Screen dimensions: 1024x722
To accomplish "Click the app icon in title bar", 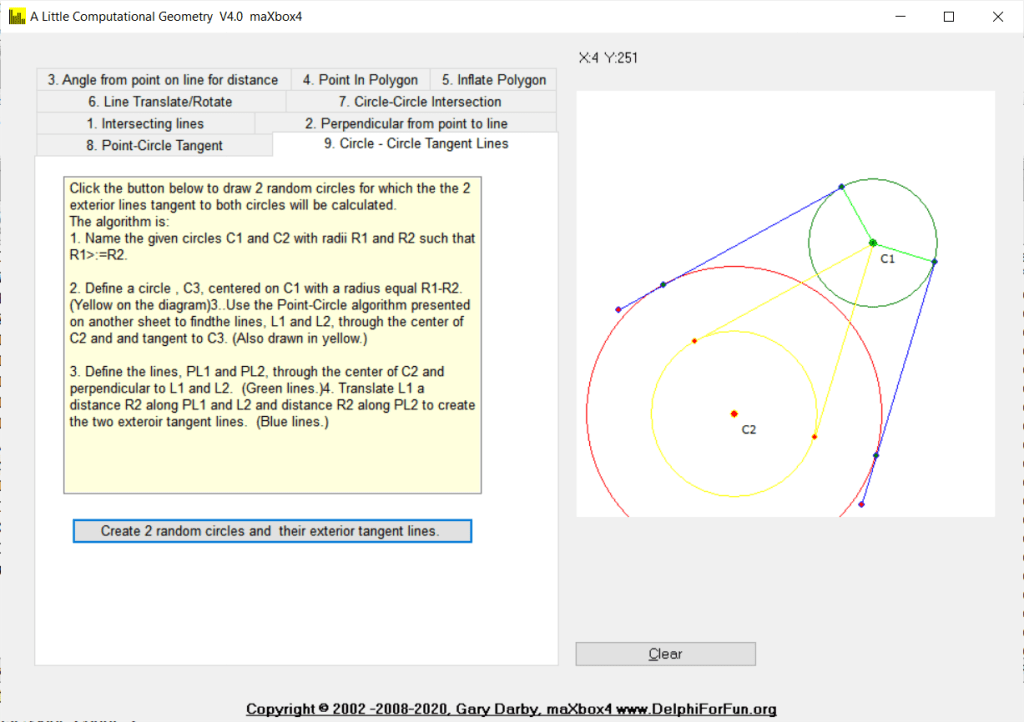I will 16,16.
